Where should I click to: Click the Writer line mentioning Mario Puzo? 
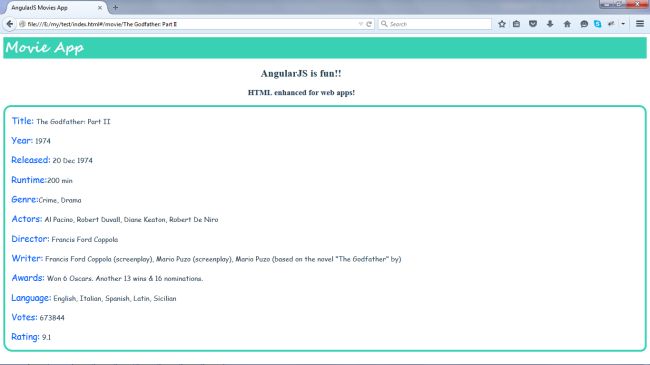(223, 259)
